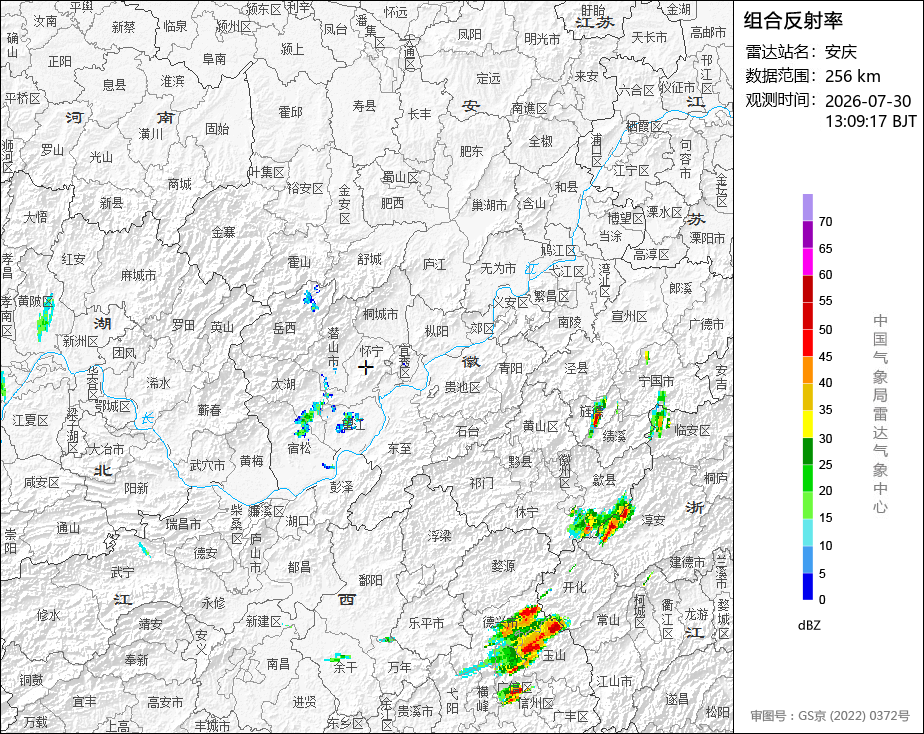Click the 巢湖市 map label

click(489, 205)
